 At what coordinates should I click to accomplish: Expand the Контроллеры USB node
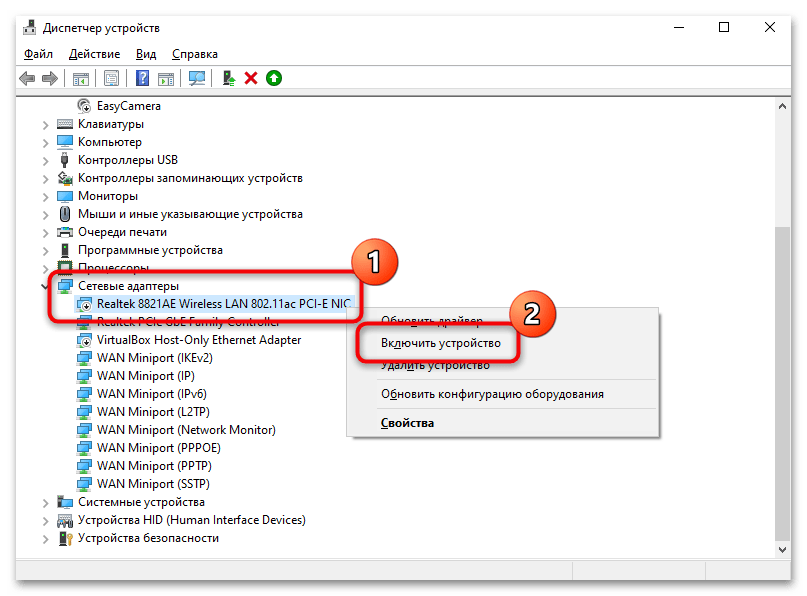click(46, 160)
